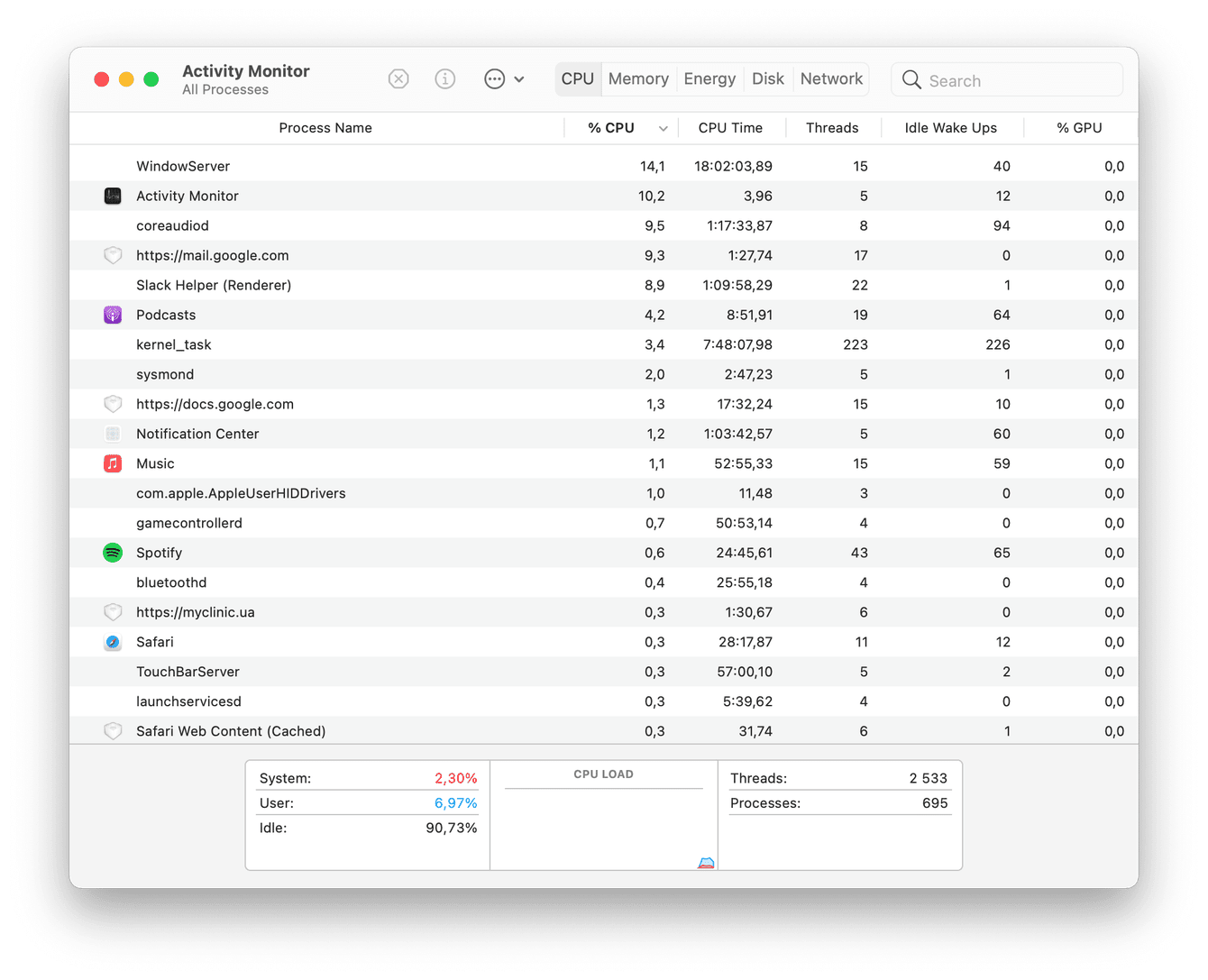
Task: Click the CPU LOAD graph label
Action: [604, 774]
